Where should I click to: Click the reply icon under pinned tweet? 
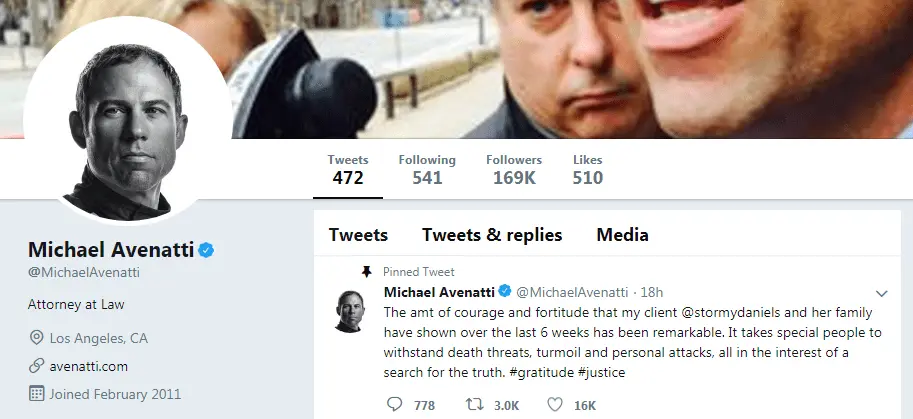coord(395,405)
